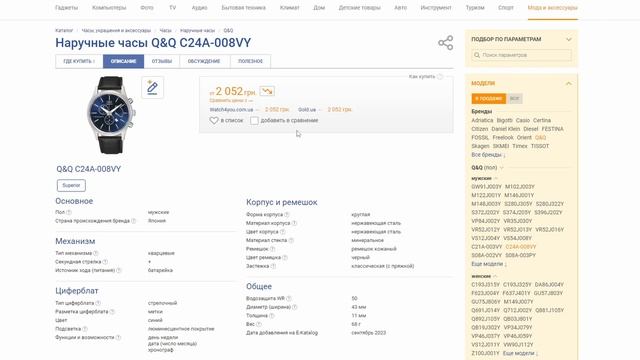Click the 'Поиск параметров' search field
The height and width of the screenshot is (360, 640).
[522, 55]
